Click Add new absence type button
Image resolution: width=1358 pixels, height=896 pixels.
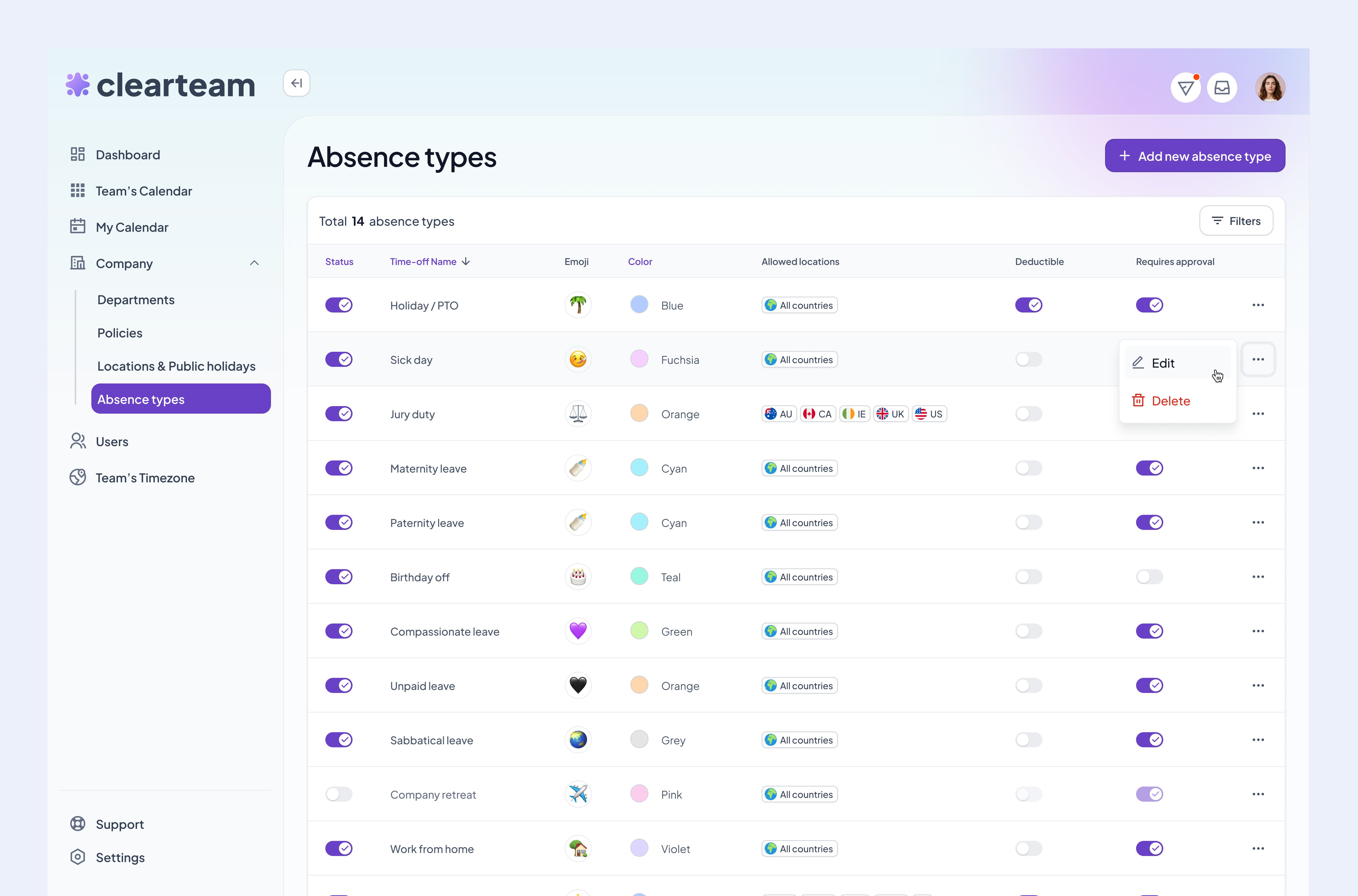pos(1195,155)
